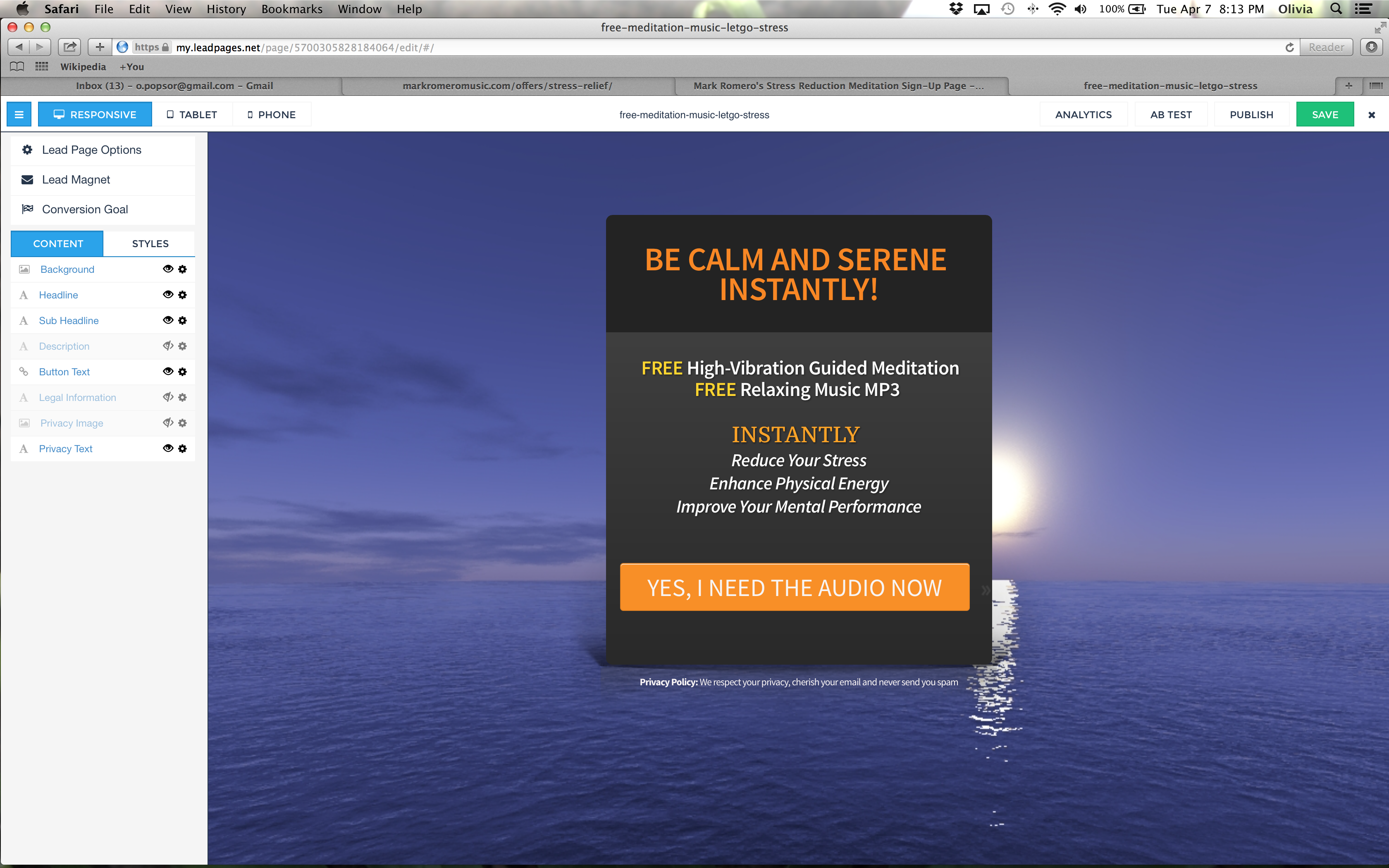Select the PHONE preview mode
Image resolution: width=1389 pixels, height=868 pixels.
point(272,114)
